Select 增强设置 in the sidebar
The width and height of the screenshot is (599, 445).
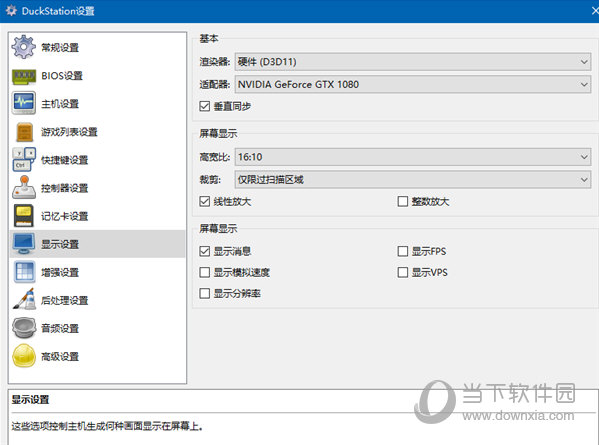point(97,272)
